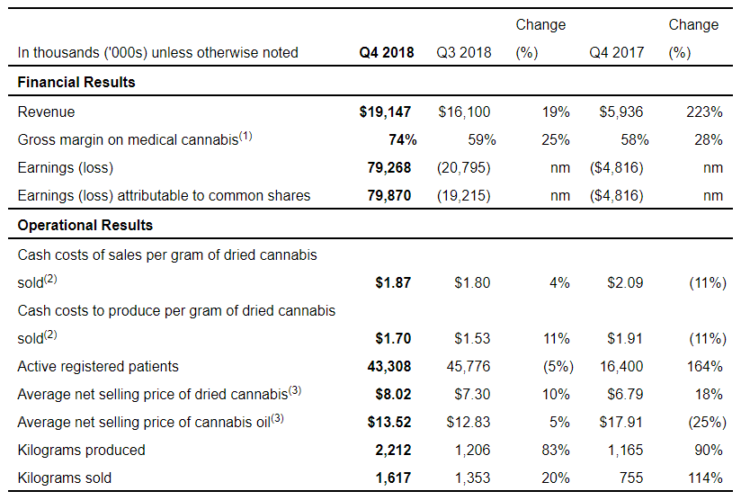The image size is (750, 500).
Task: Click the Q3 2018 column header
Action: point(464,53)
